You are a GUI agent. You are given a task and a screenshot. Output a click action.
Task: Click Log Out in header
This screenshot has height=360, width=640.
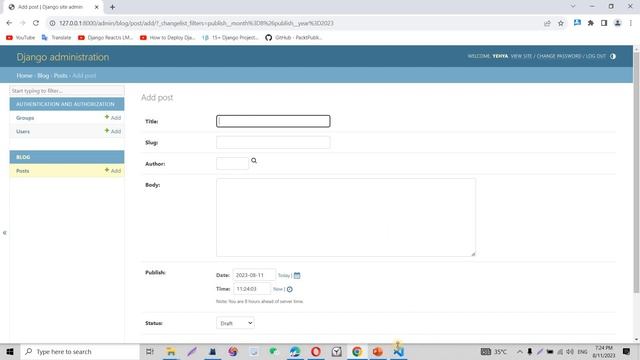click(x=596, y=56)
